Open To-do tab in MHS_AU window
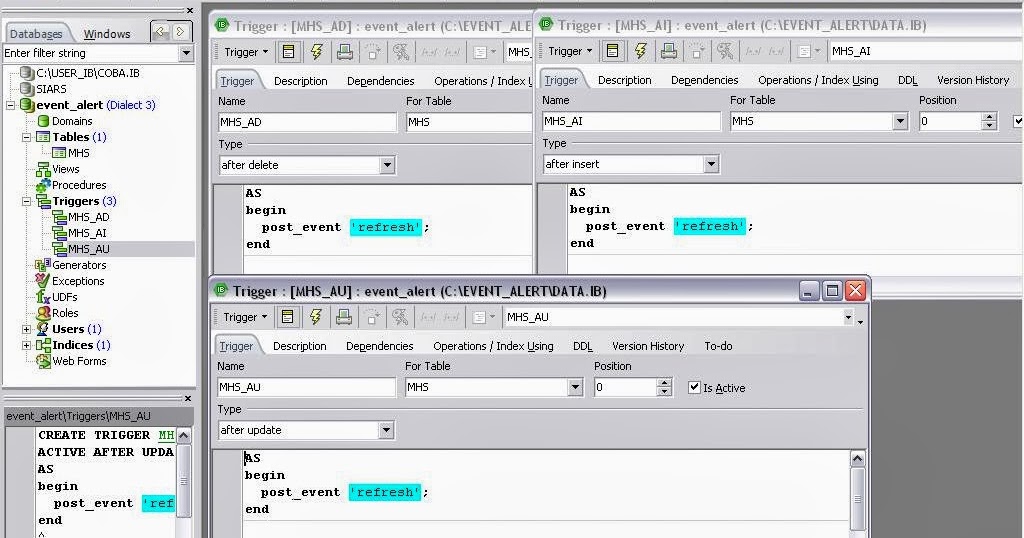The image size is (1024, 538). (x=718, y=346)
